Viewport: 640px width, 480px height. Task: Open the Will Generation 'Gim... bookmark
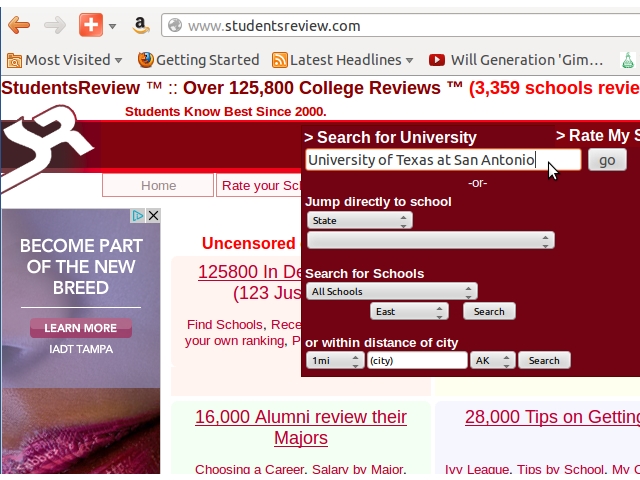[516, 60]
